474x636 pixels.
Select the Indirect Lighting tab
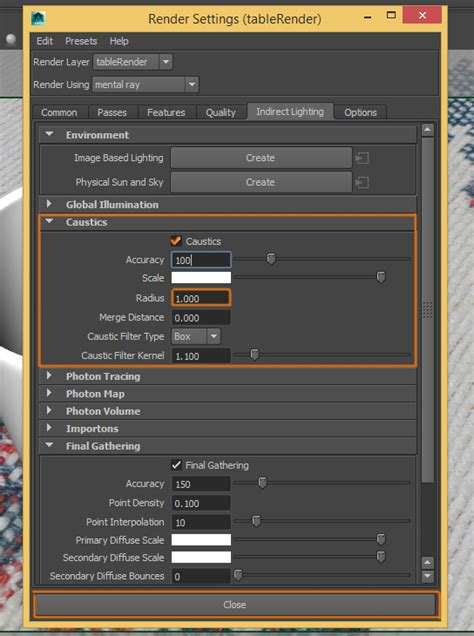coord(290,112)
